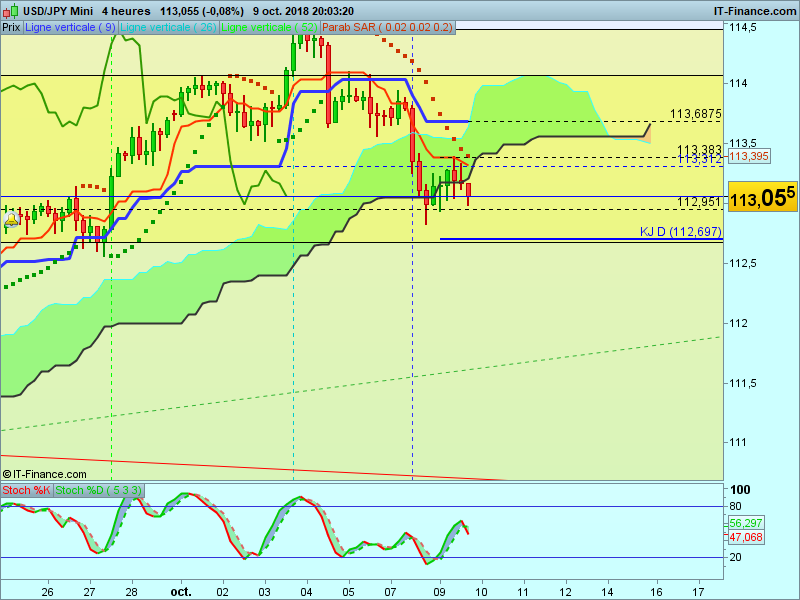Click the 113,6875 level label
800x600 pixels.
pyautogui.click(x=695, y=114)
